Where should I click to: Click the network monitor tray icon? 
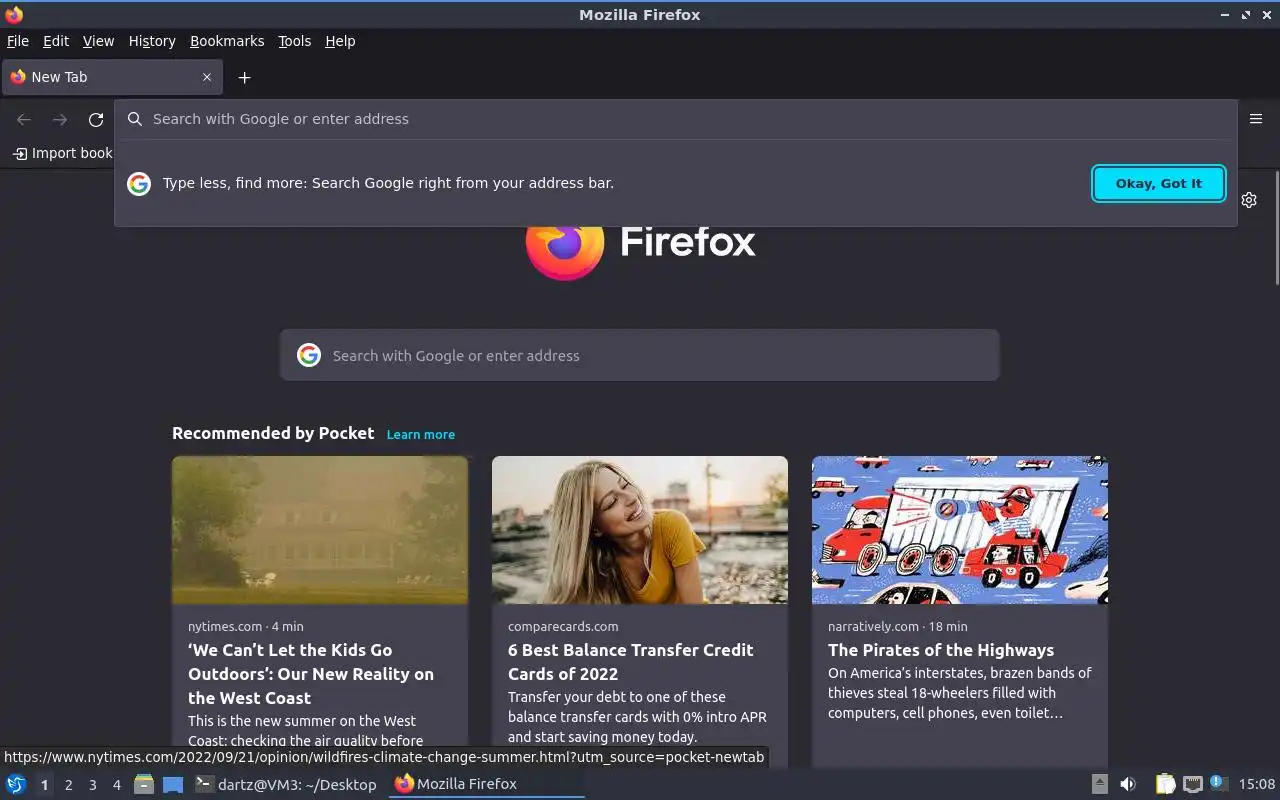click(x=1192, y=784)
